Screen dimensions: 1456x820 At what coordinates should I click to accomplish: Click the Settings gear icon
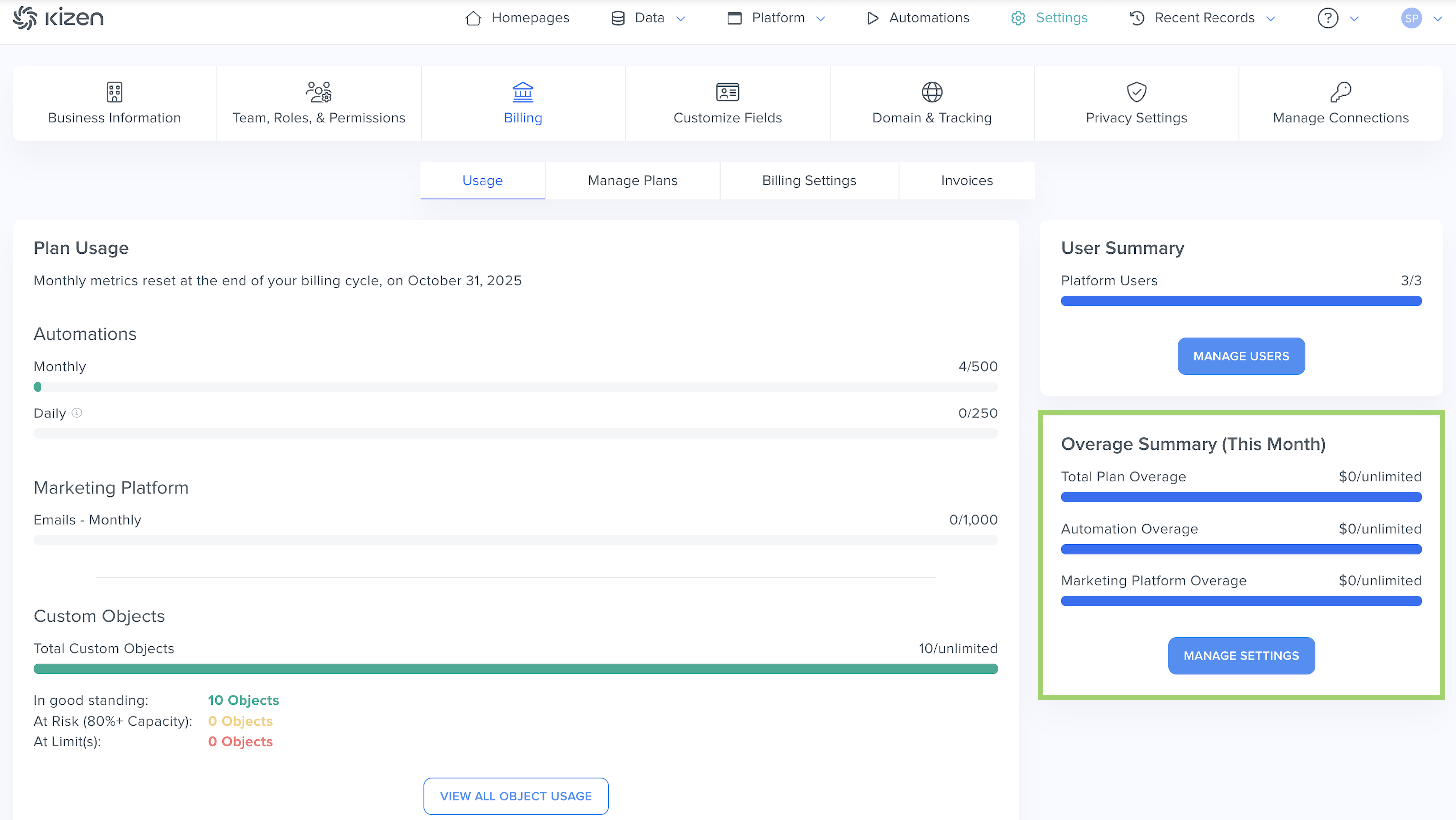1018,18
